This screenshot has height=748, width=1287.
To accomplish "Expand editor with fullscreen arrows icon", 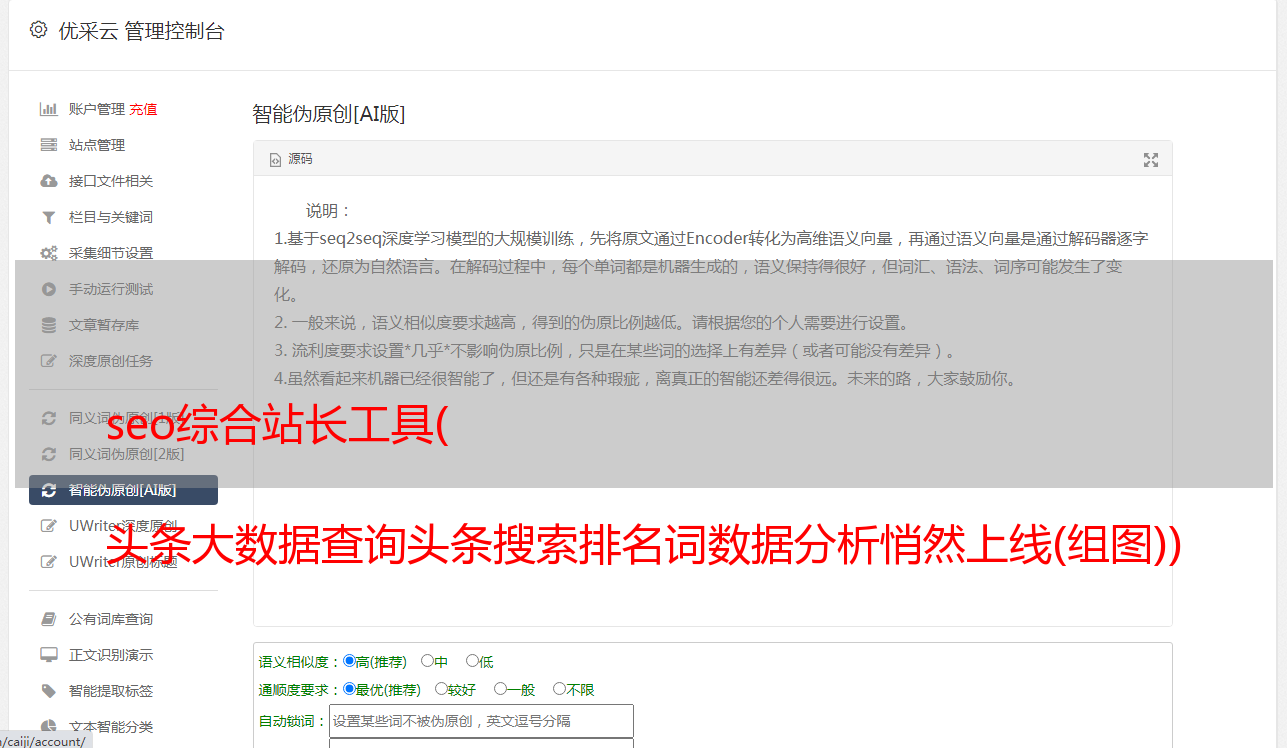I will (1151, 160).
